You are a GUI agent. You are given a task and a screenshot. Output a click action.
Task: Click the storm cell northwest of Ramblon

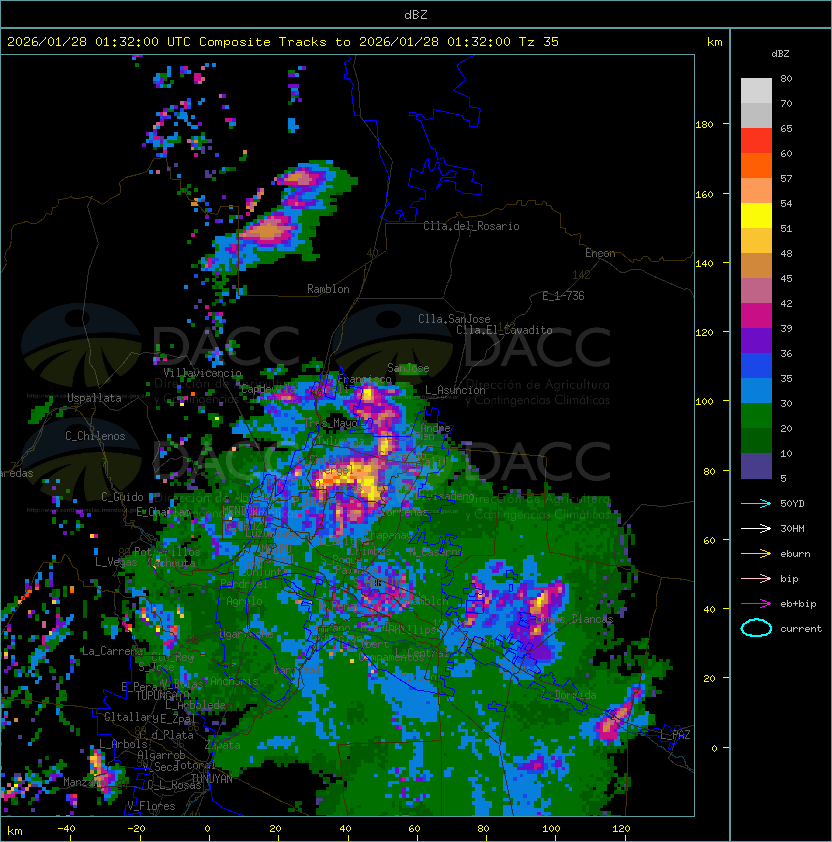(x=269, y=231)
